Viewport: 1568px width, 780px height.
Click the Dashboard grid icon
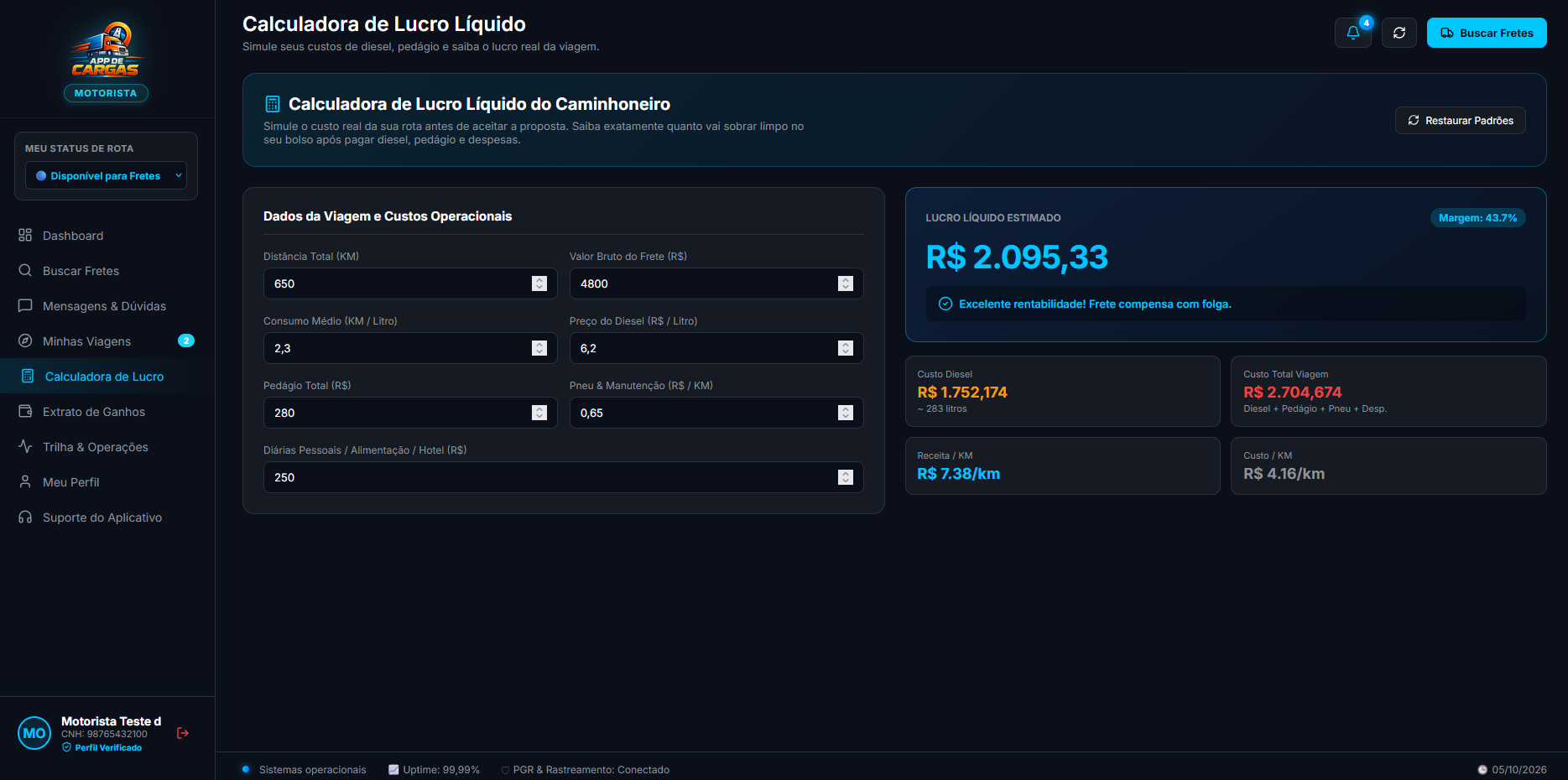pyautogui.click(x=25, y=235)
